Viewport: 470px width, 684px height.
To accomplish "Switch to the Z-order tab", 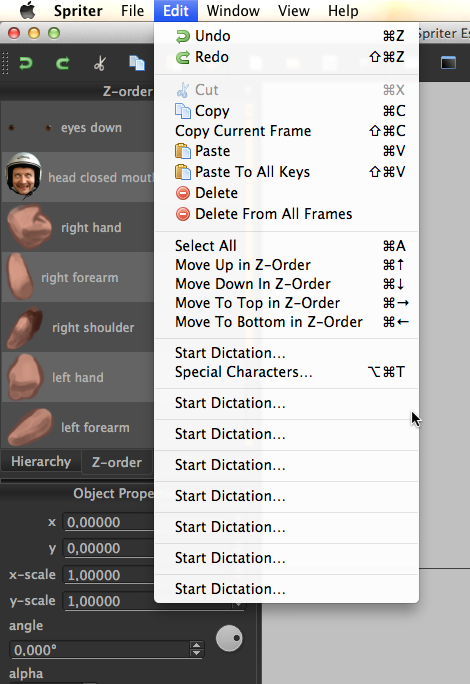I will point(117,462).
